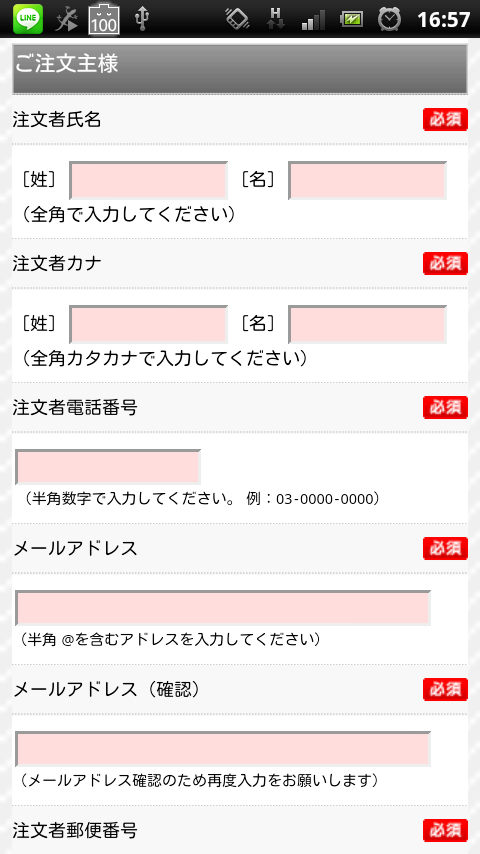The image size is (480, 854).
Task: Select the メールアドレス input box
Action: click(223, 608)
